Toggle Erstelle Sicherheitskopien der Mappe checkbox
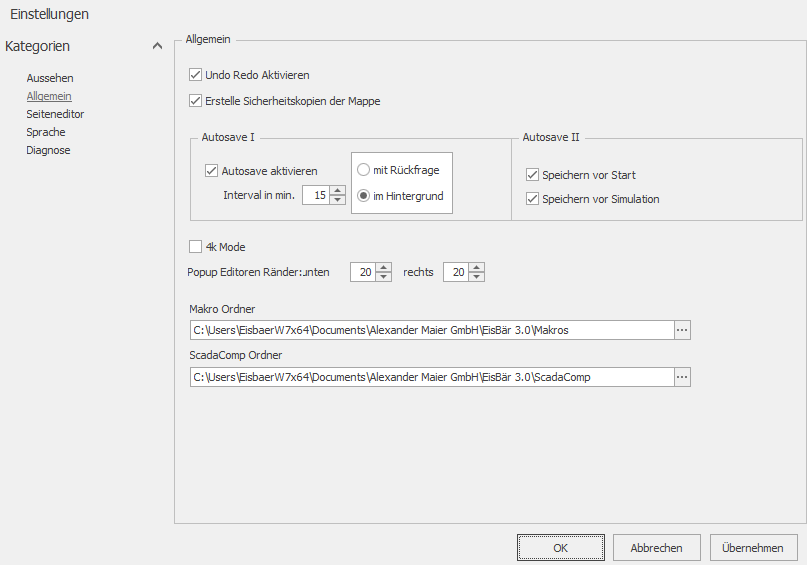Viewport: 807px width, 565px height. 195,101
